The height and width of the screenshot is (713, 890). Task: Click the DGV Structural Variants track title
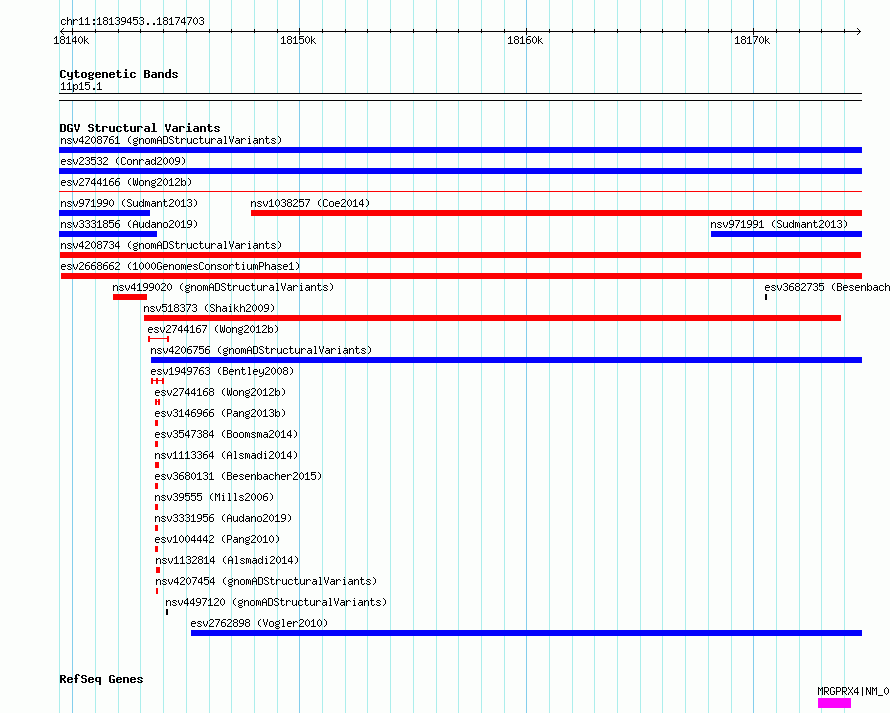(140, 128)
